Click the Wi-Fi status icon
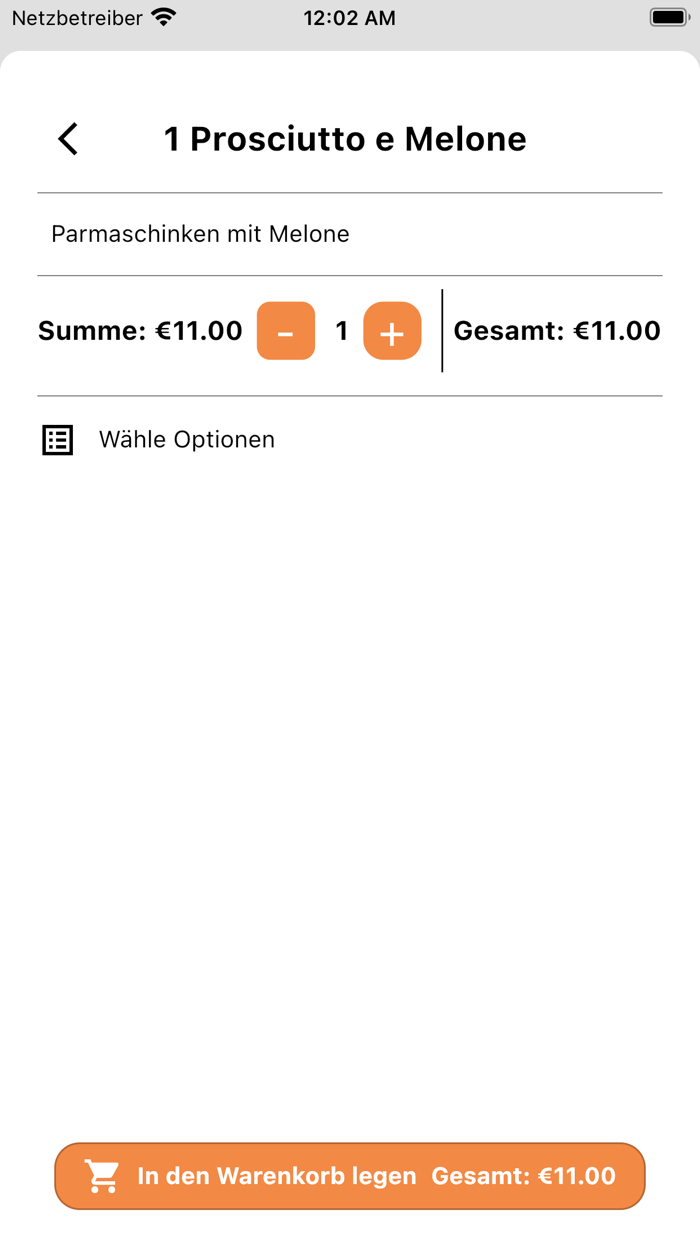Image resolution: width=700 pixels, height=1244 pixels. click(163, 18)
